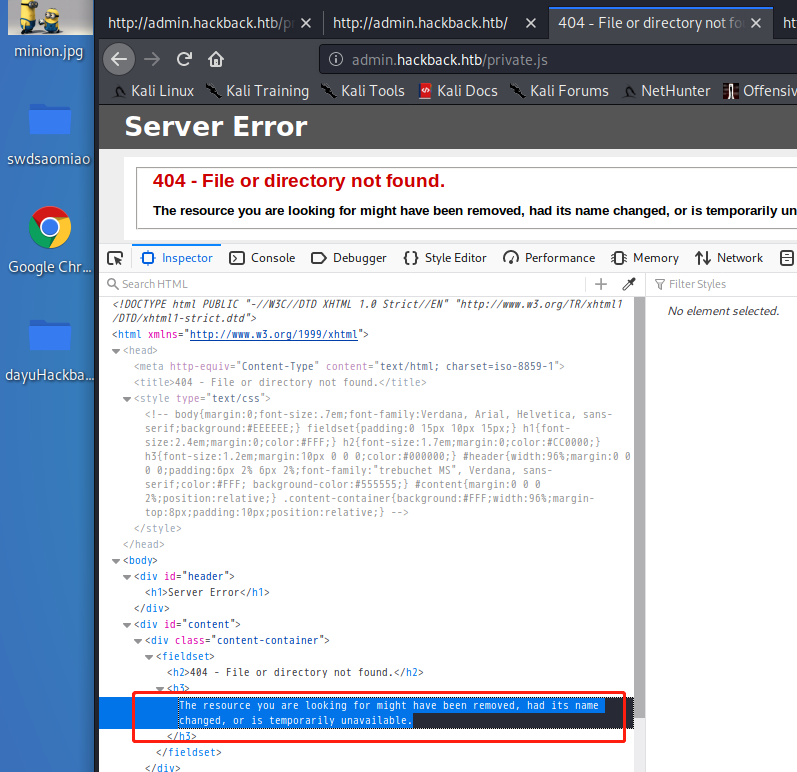The height and width of the screenshot is (772, 797).
Task: Open the Style Editor tab
Action: click(445, 258)
